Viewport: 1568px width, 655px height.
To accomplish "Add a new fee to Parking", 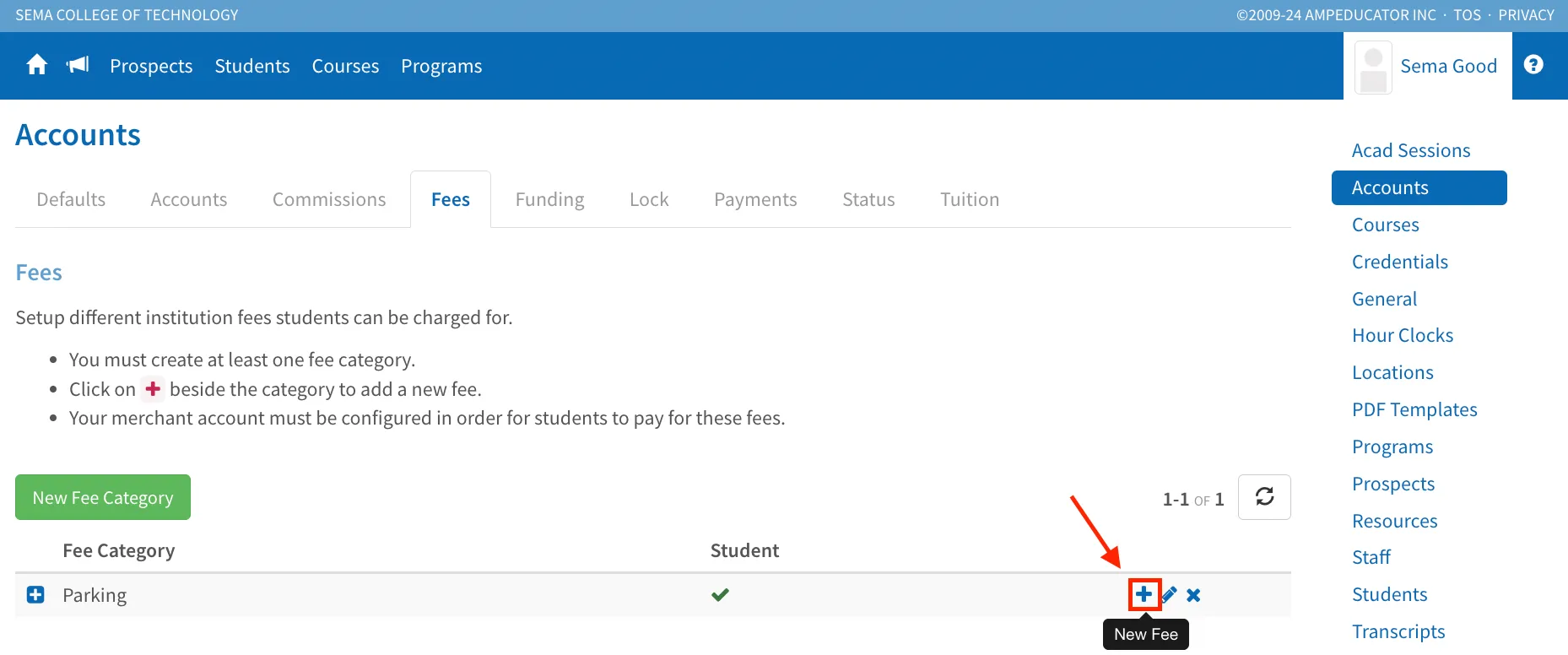I will pos(1144,594).
